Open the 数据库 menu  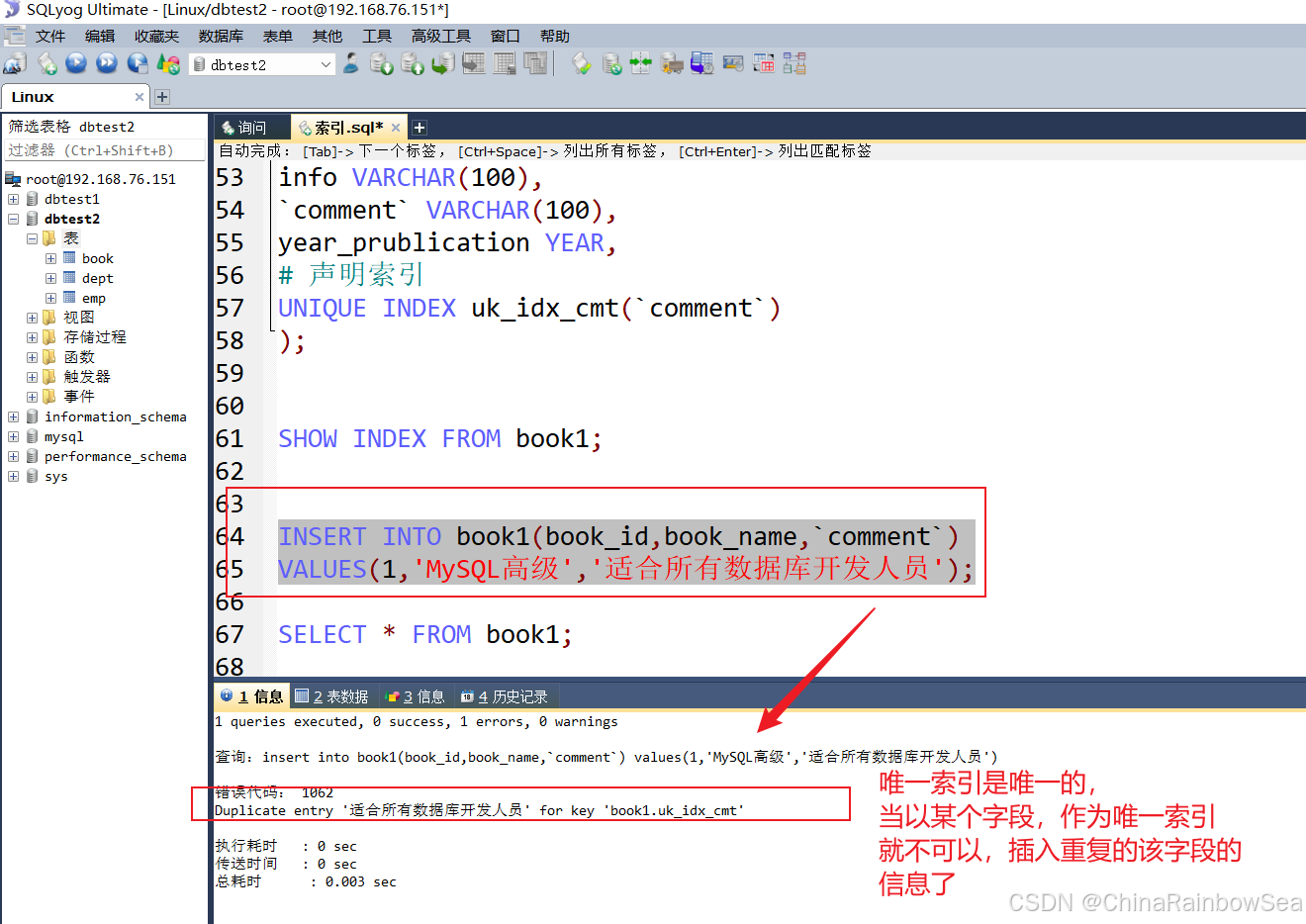point(220,36)
